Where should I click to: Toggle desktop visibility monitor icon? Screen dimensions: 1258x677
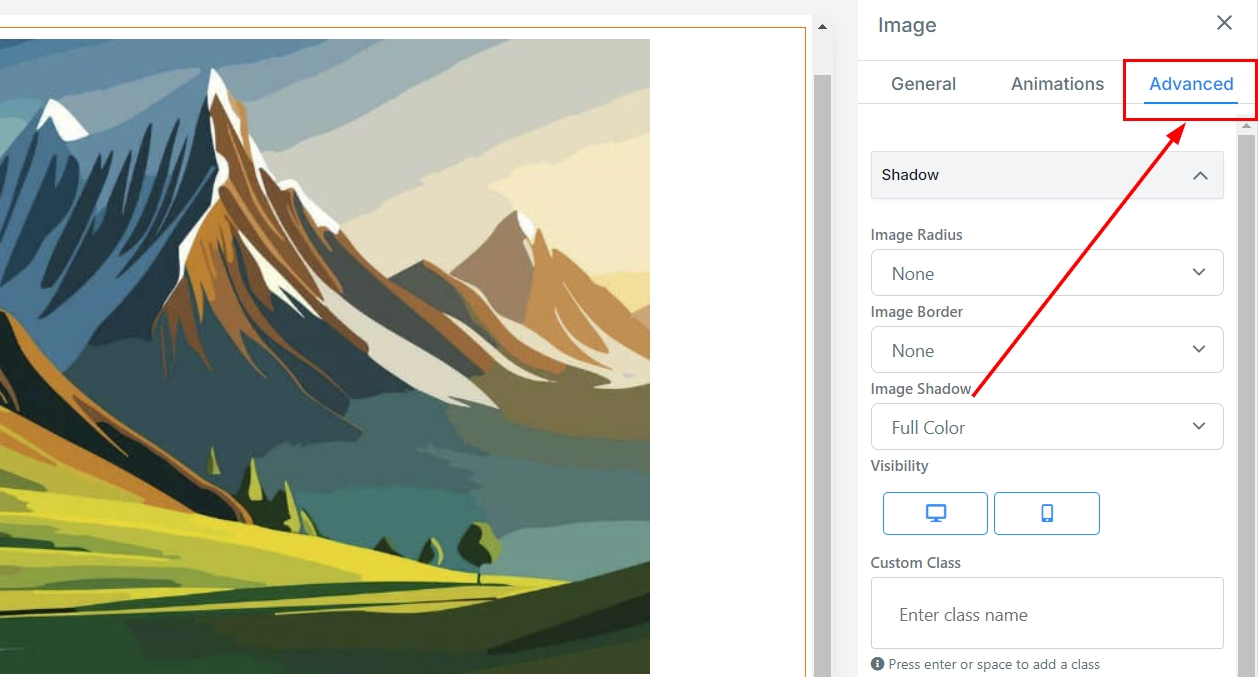935,513
